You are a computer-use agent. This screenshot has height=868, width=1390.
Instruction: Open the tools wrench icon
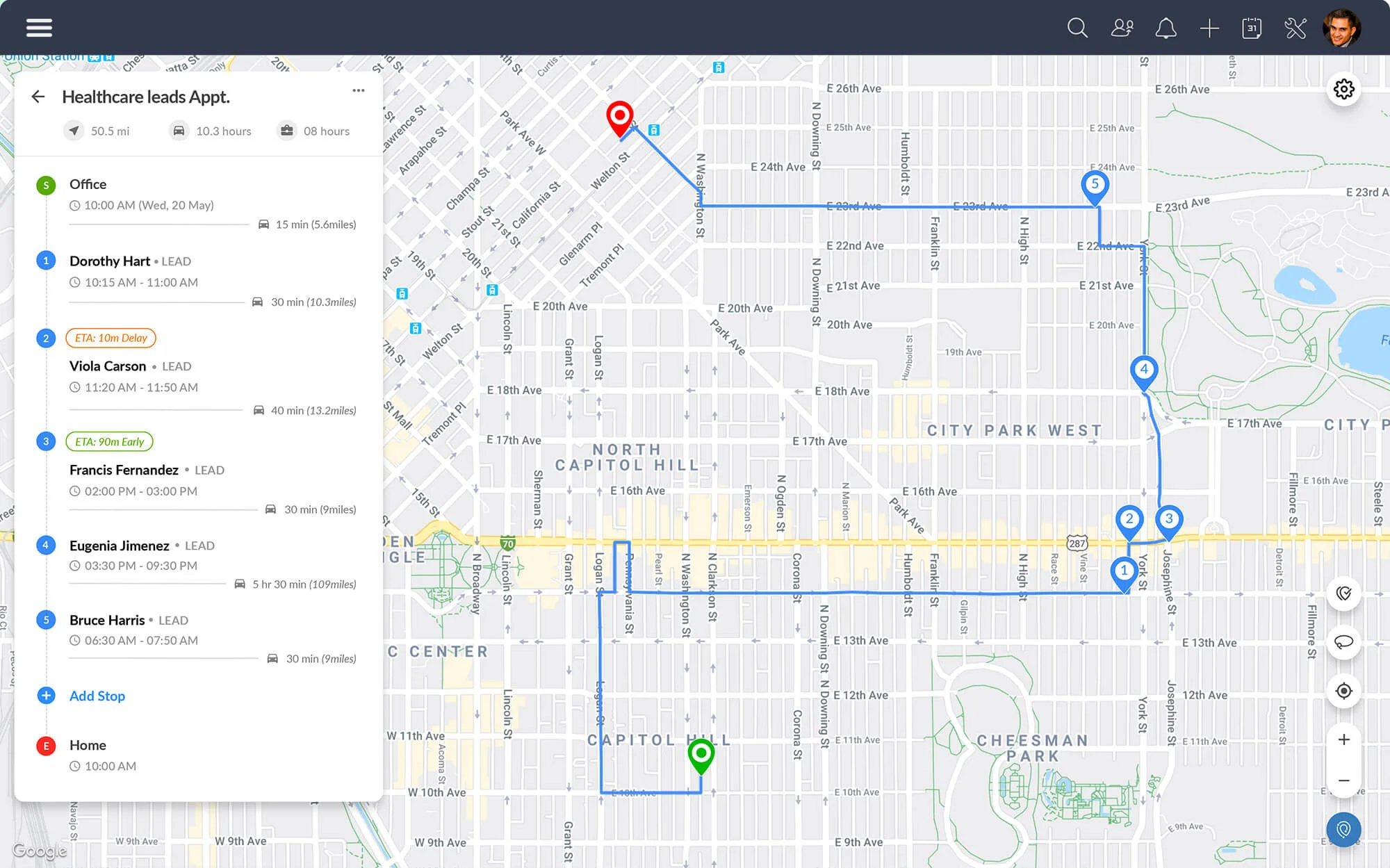(1295, 28)
